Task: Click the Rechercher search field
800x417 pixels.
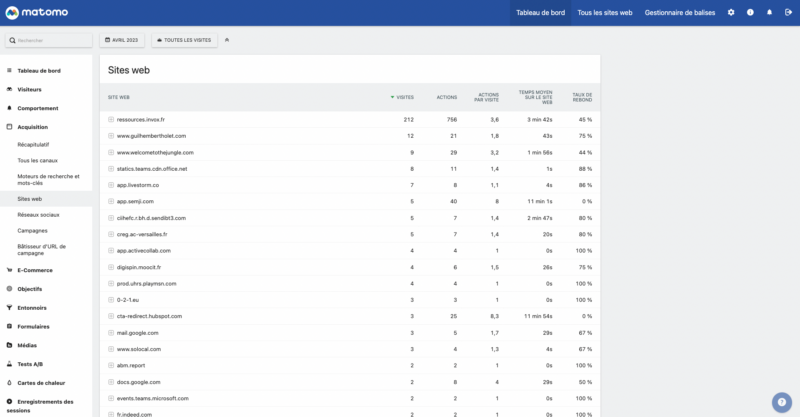Action: coord(49,40)
